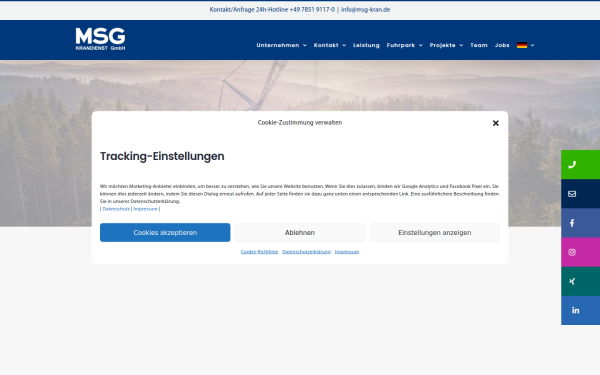Click the MSG Krandienst GmbH logo
This screenshot has width=600, height=375.
(100, 39)
